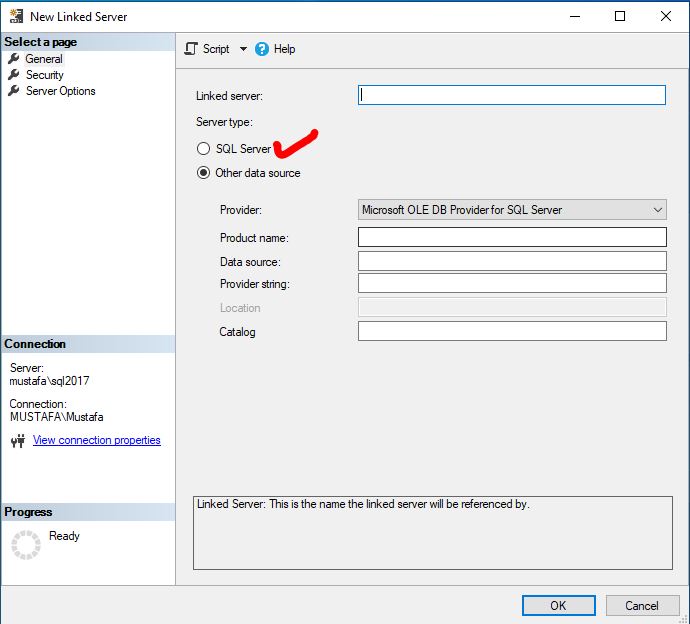Screen dimensions: 690x624
Task: Dismiss dialog with Cancel button
Action: [x=642, y=606]
